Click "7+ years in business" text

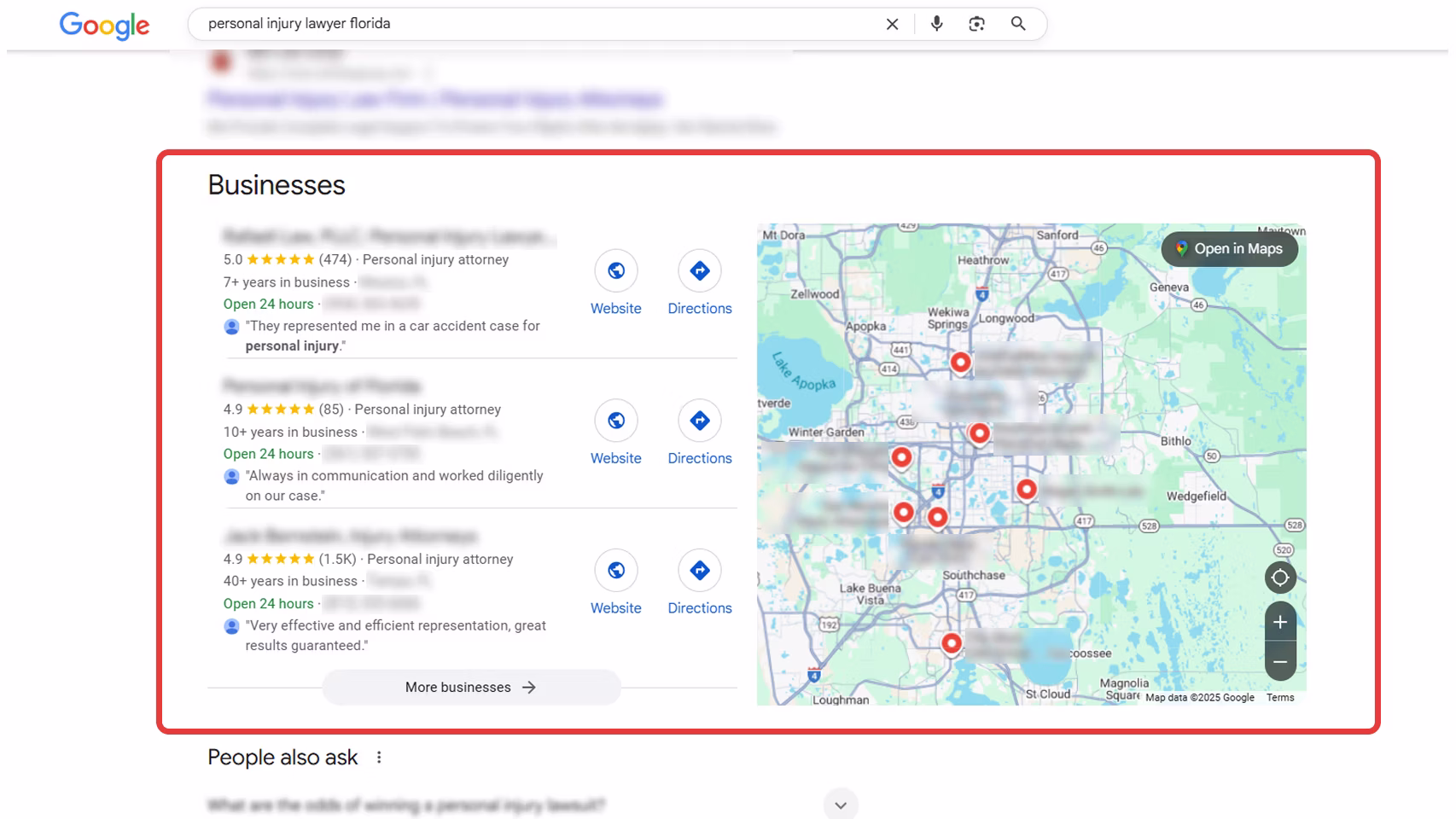pyautogui.click(x=287, y=282)
